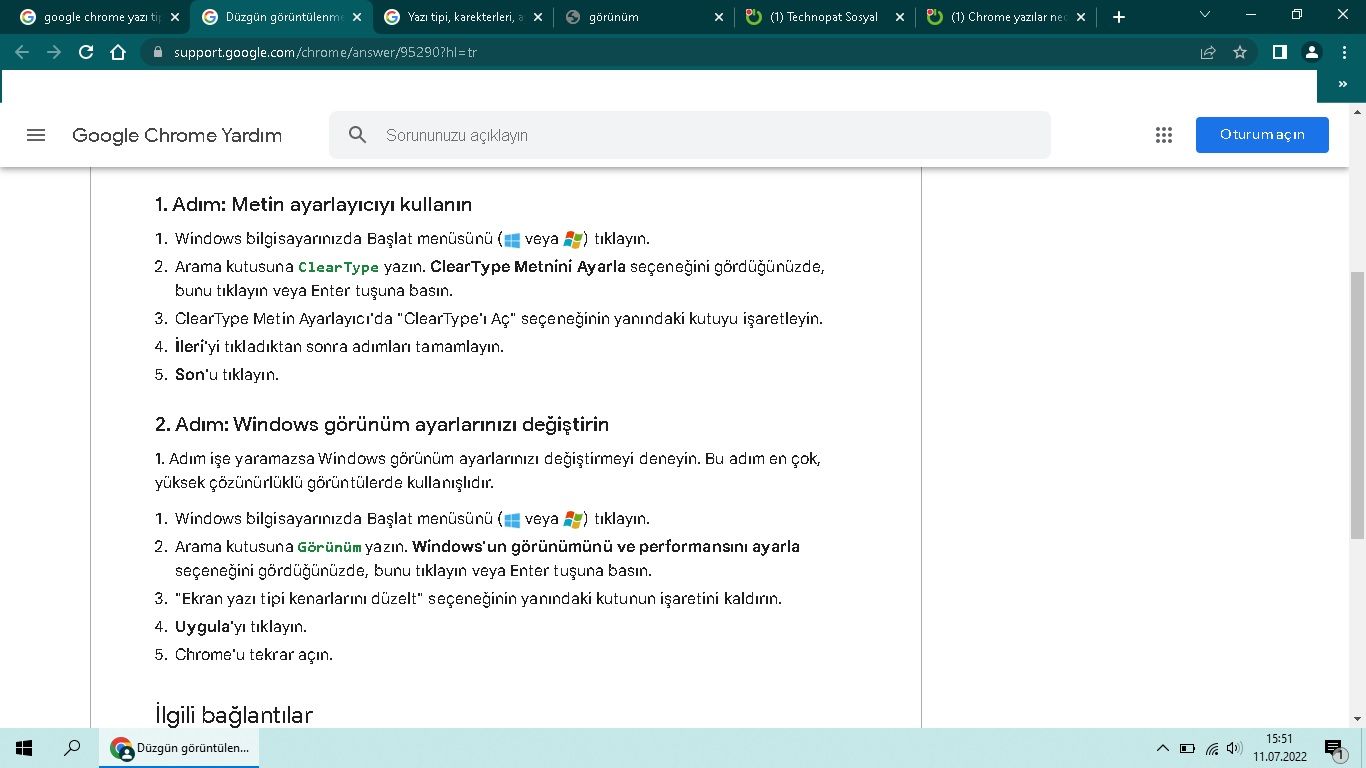Expand the bookmarks overflow chevron
The height and width of the screenshot is (768, 1366).
1343,85
